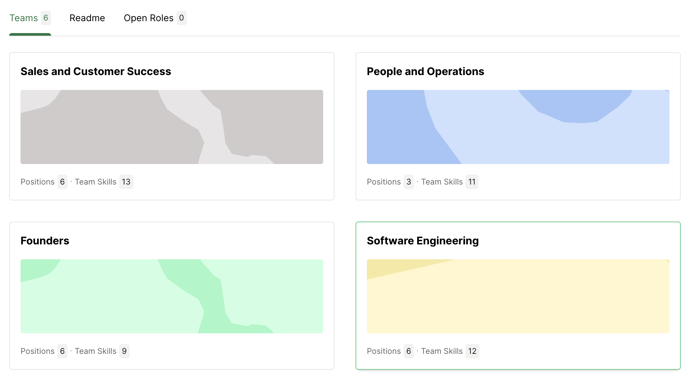Click Team Skills 13 badge on Sales card

tap(126, 182)
